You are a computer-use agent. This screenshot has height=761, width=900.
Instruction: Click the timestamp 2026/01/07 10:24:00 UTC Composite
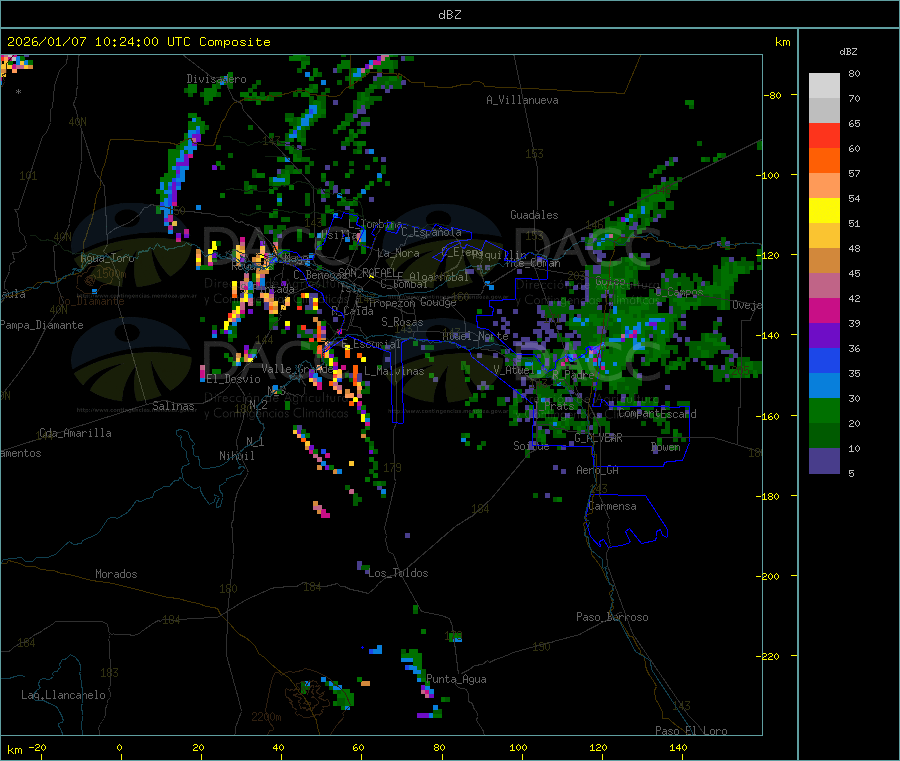coord(138,42)
